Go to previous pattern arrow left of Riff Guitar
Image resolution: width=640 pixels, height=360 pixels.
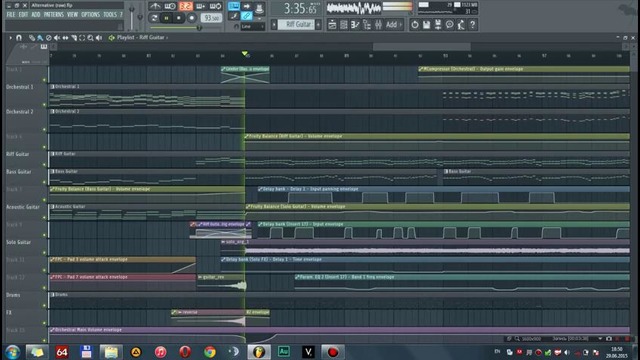coord(274,24)
